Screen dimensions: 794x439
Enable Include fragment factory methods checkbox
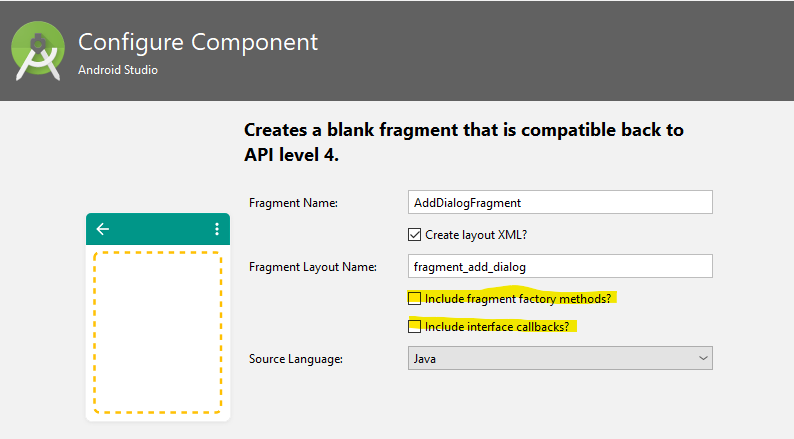[414, 298]
